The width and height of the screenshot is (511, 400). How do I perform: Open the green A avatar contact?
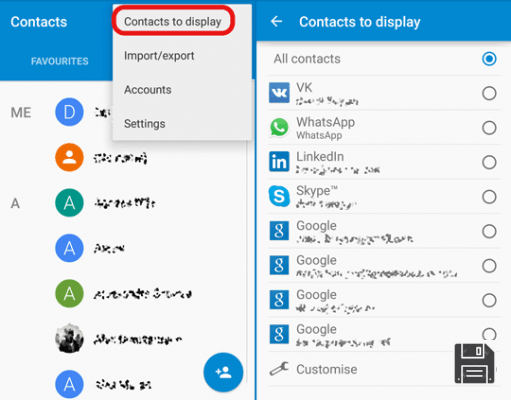point(69,294)
